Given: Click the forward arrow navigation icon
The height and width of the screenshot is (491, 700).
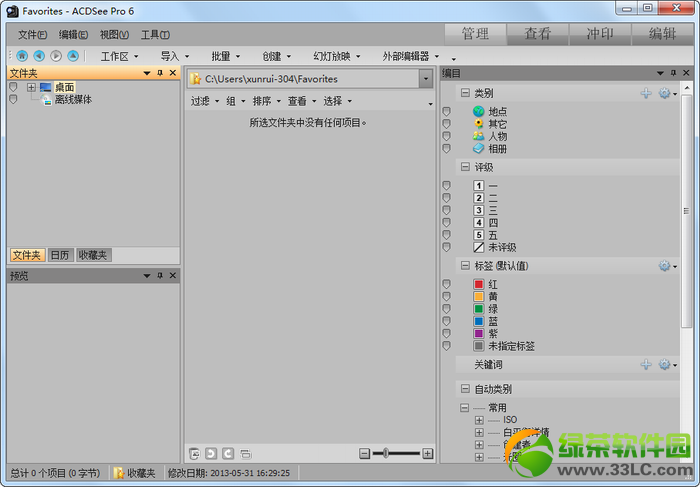Looking at the screenshot, I should [56, 56].
